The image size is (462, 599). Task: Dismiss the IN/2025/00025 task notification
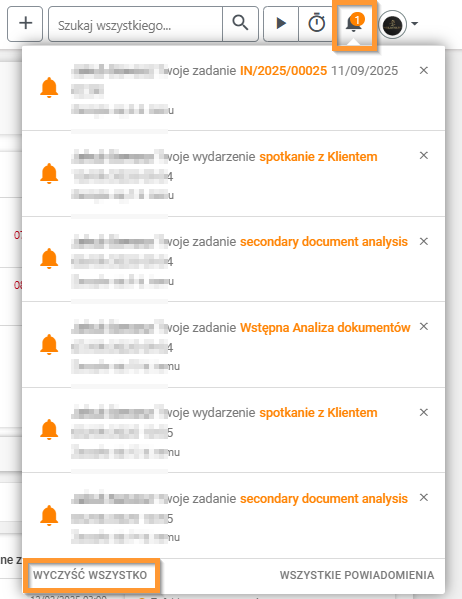click(423, 70)
